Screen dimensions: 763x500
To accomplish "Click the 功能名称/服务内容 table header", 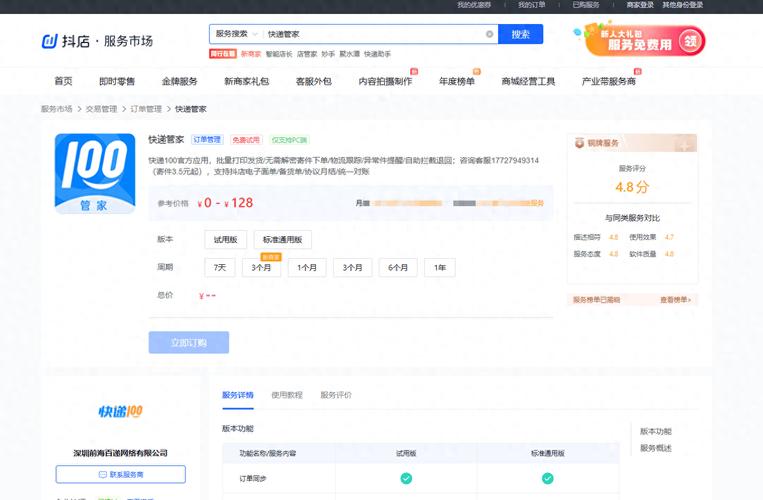I will (x=268, y=453).
